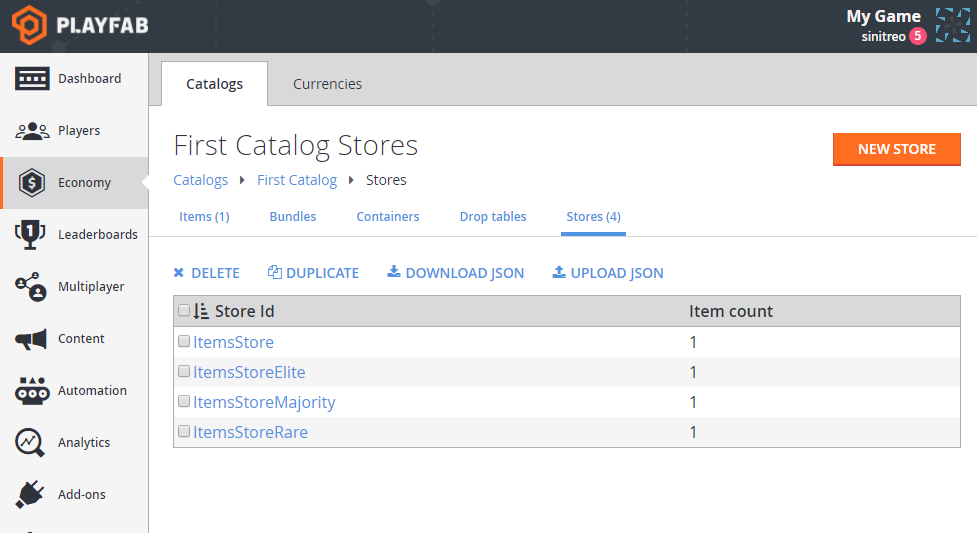The width and height of the screenshot is (977, 533).
Task: Toggle the select-all stores checkbox
Action: [x=184, y=310]
